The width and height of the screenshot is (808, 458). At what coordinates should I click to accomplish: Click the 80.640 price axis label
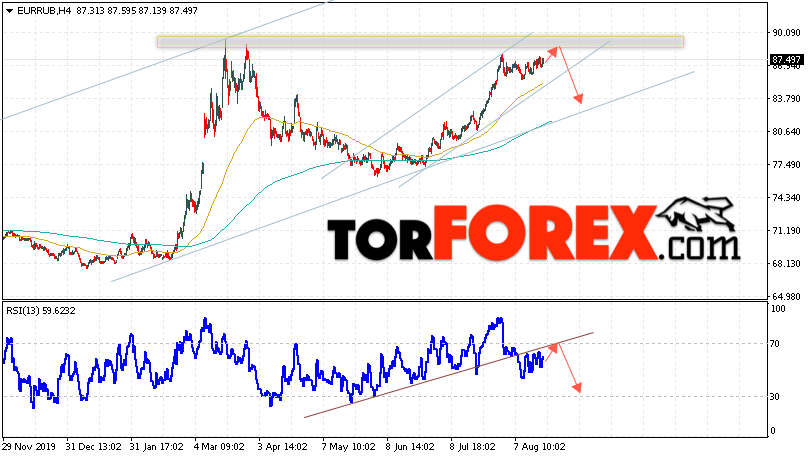click(x=786, y=132)
